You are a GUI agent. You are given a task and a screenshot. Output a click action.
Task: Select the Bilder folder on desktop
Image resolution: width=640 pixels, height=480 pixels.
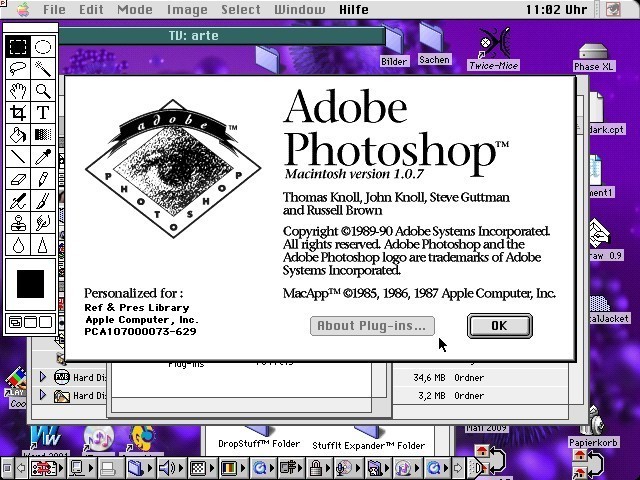pos(394,47)
